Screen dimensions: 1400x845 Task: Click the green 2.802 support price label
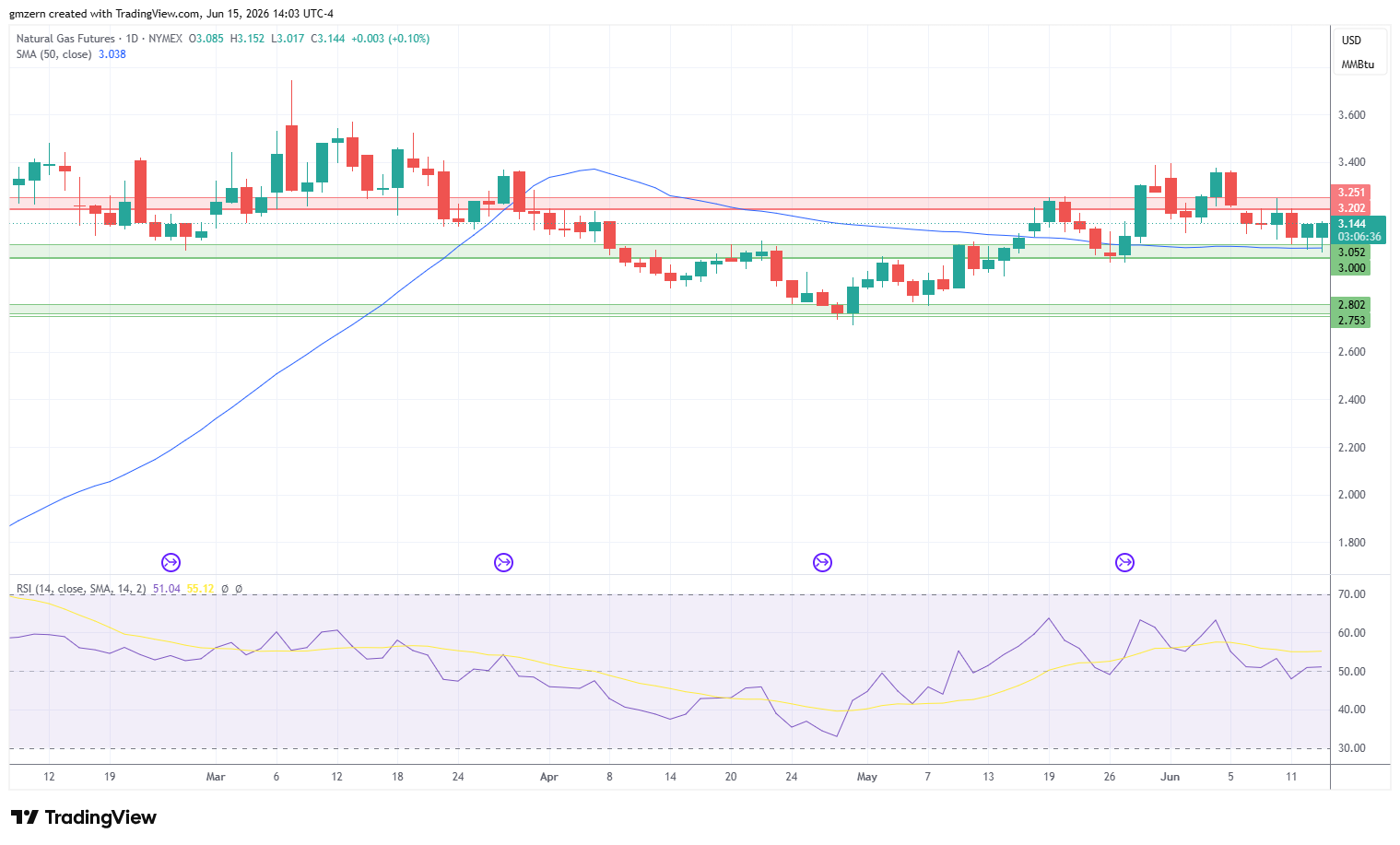[1352, 305]
